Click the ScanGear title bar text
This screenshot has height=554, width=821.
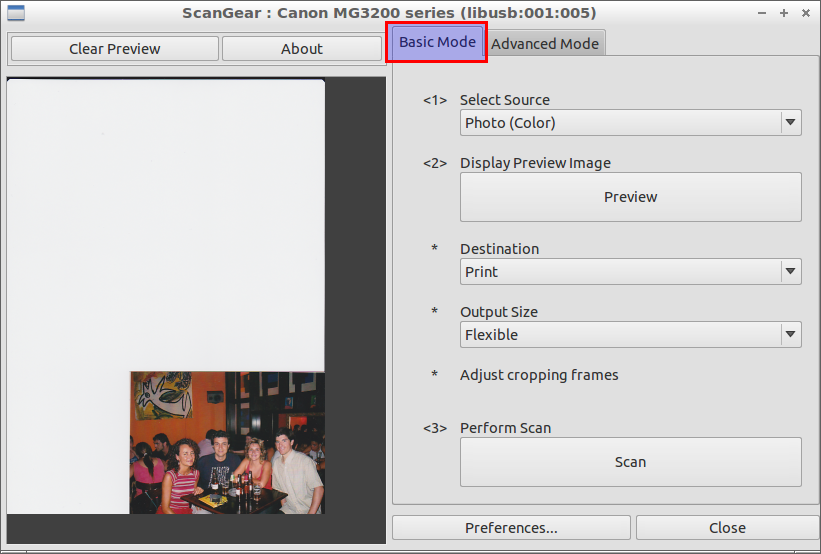[x=389, y=13]
